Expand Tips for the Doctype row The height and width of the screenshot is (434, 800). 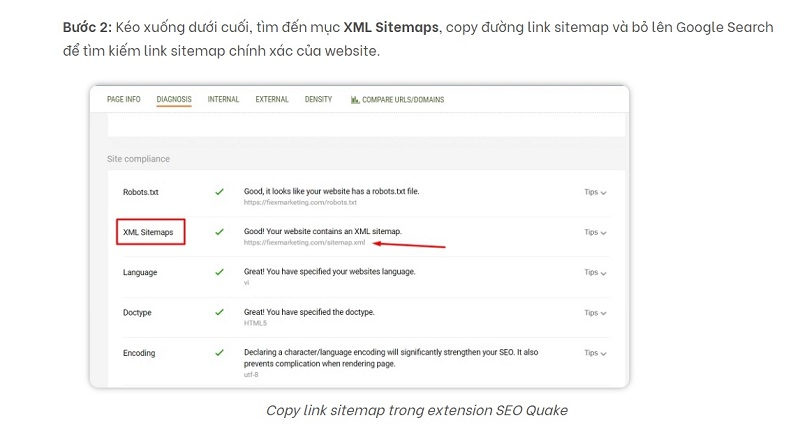[x=595, y=313]
